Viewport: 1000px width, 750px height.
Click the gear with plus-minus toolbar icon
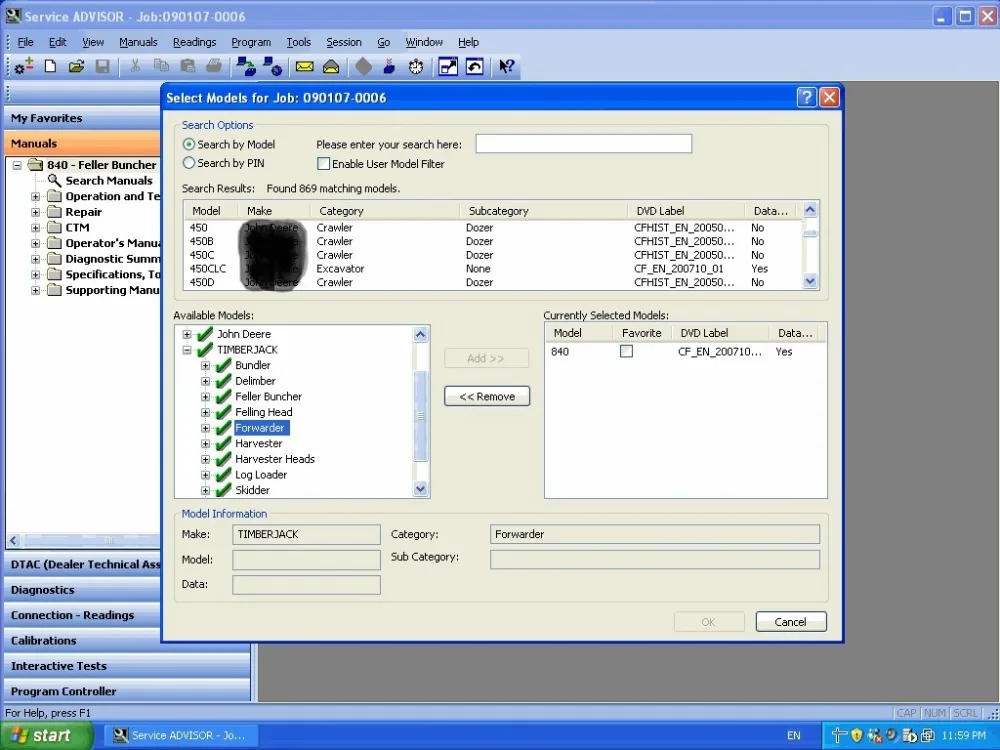point(24,67)
